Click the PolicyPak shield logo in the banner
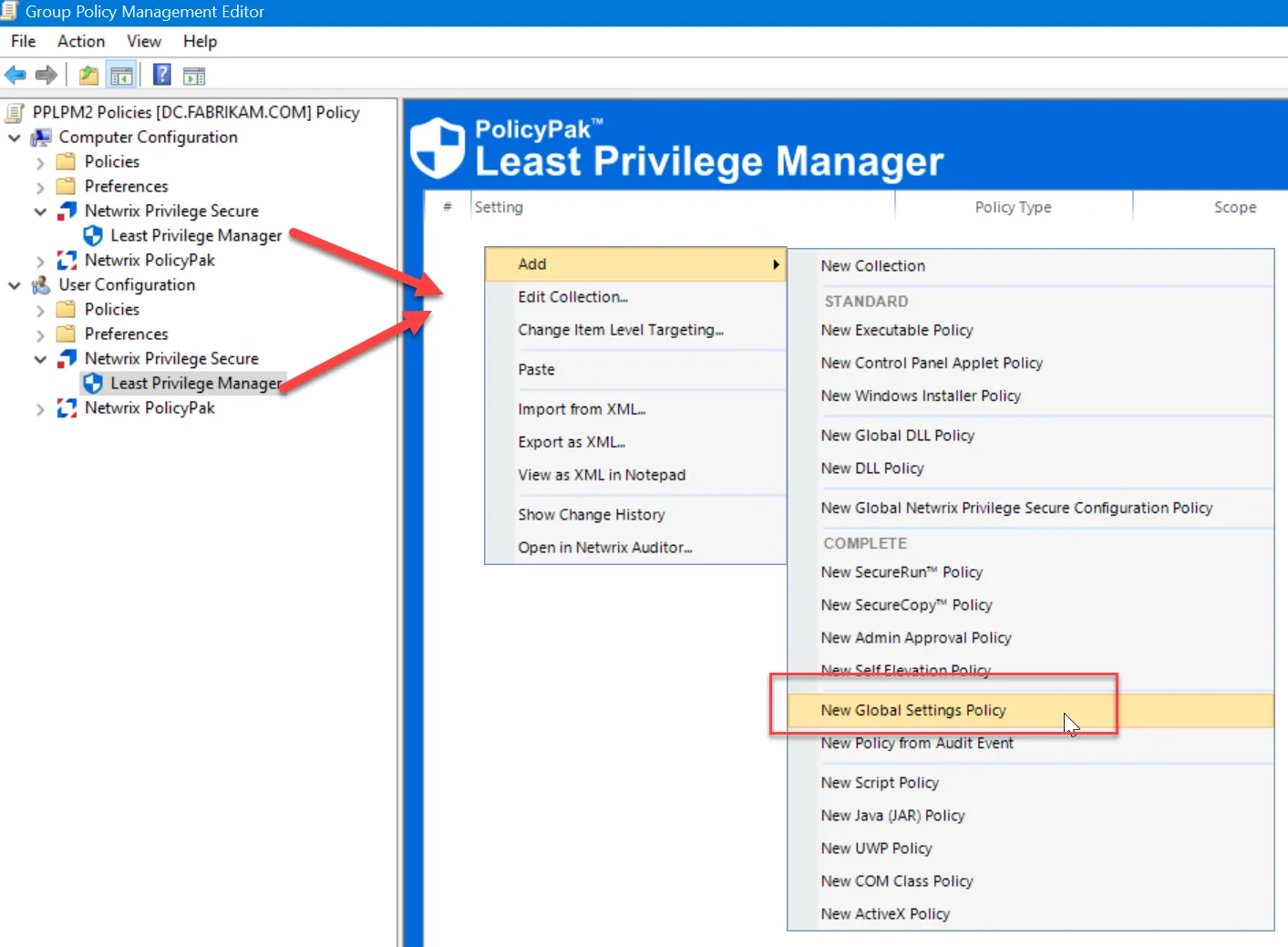This screenshot has width=1288, height=947. coord(438,146)
